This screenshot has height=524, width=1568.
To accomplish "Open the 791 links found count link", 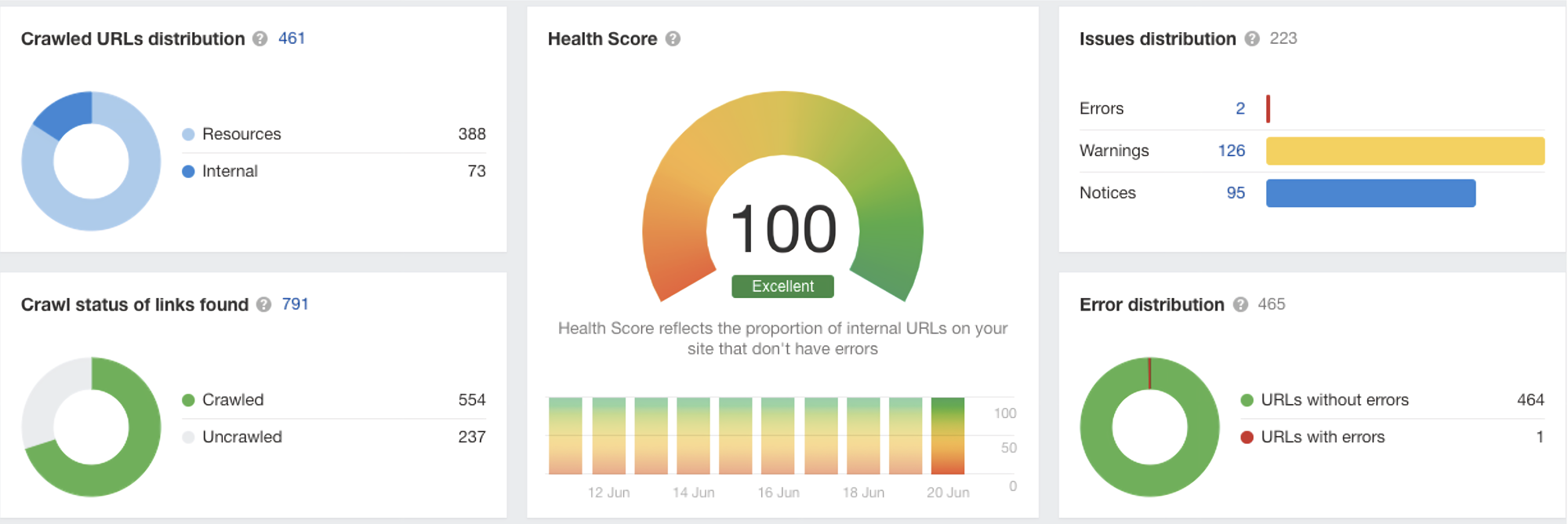I will click(296, 304).
